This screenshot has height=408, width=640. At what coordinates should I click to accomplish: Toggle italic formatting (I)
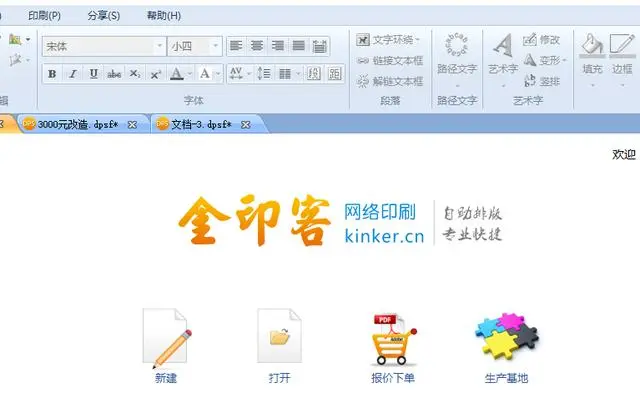[73, 74]
